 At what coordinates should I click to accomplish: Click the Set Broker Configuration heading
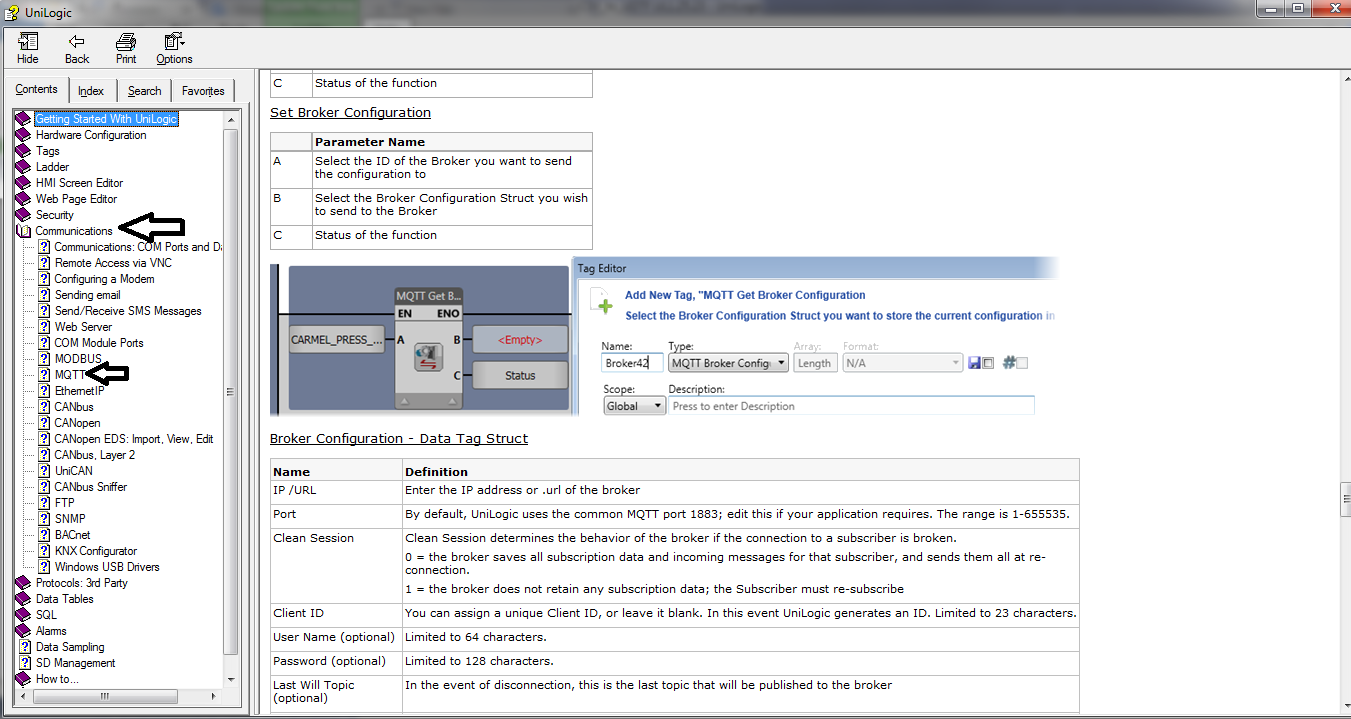tap(350, 113)
